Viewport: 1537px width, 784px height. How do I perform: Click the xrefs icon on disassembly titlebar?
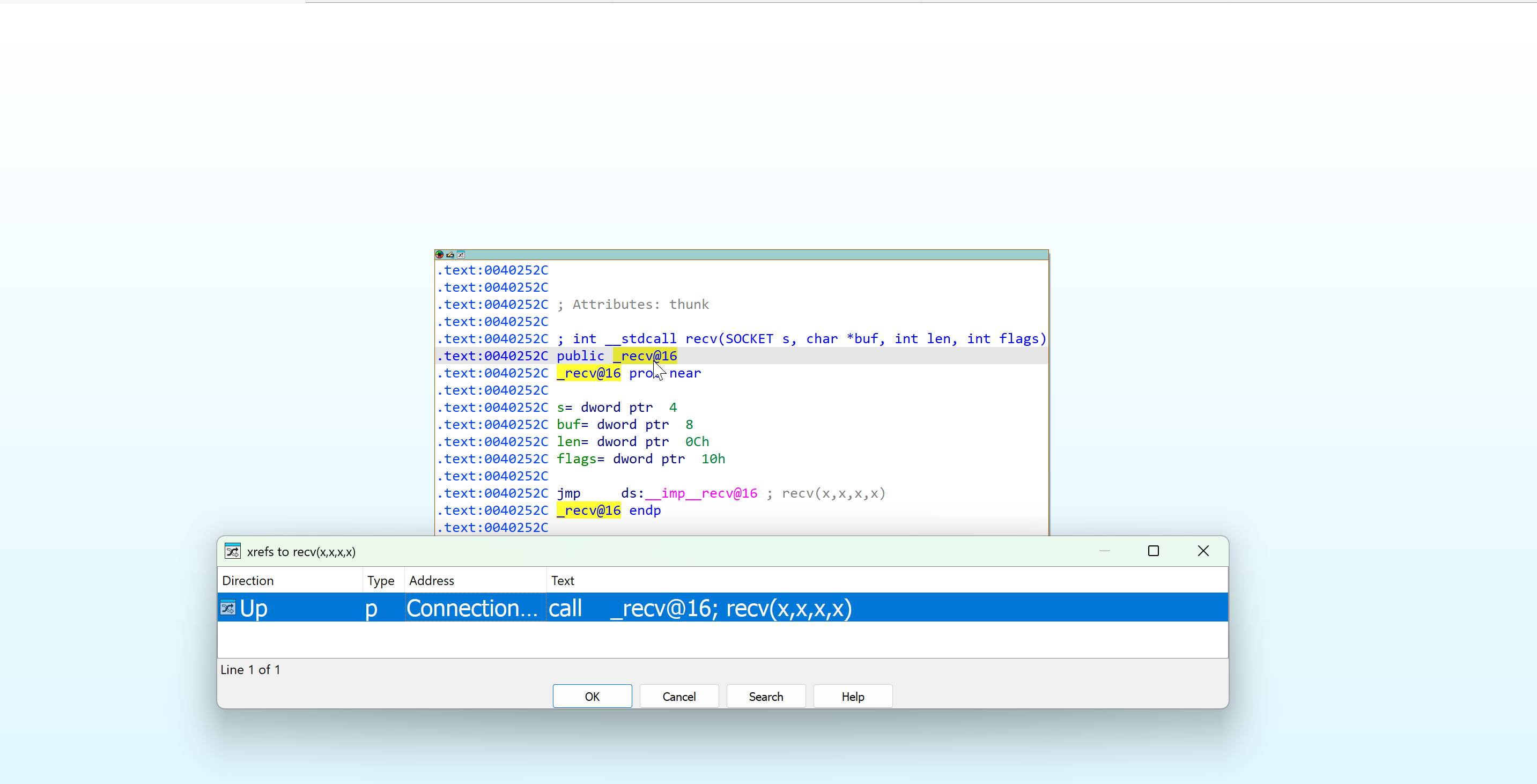point(461,255)
